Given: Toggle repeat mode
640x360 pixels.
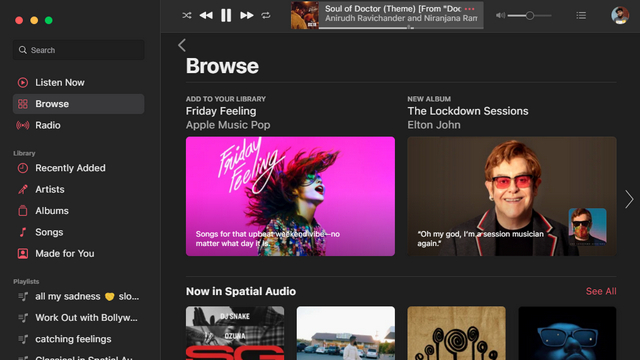Looking at the screenshot, I should click(x=266, y=16).
